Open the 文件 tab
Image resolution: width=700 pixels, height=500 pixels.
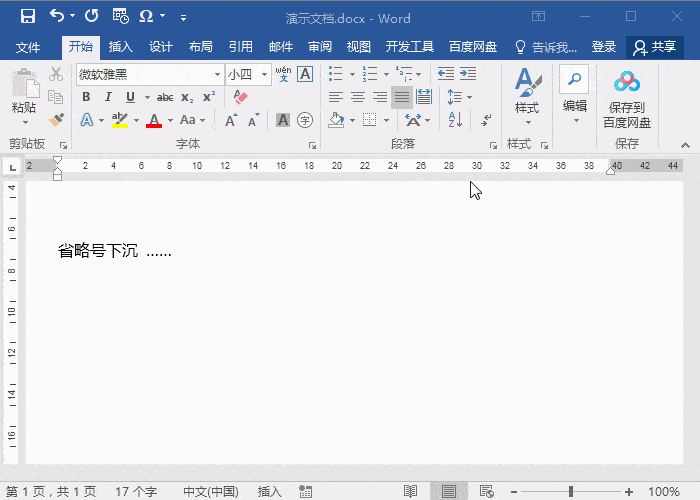[28, 47]
